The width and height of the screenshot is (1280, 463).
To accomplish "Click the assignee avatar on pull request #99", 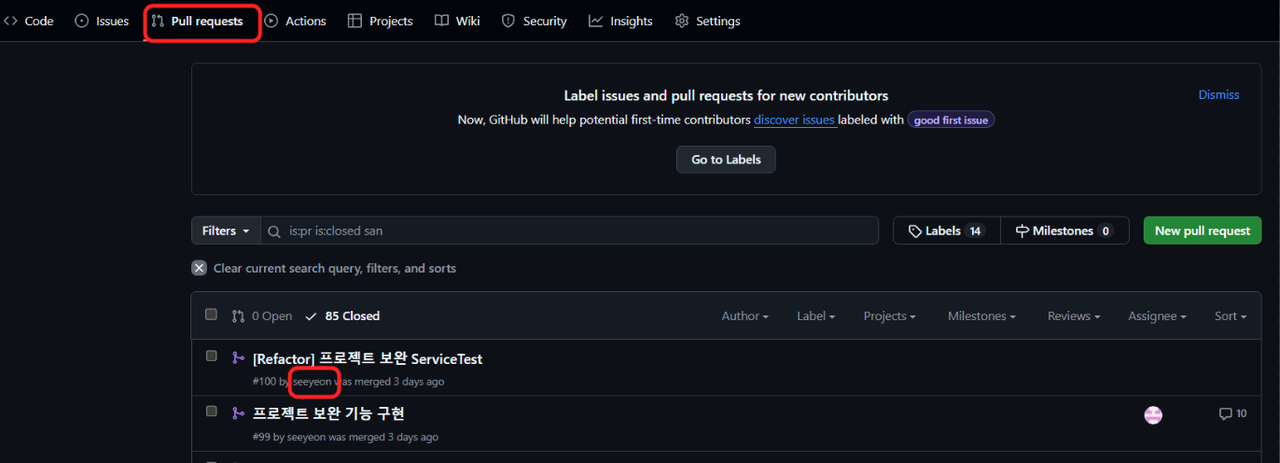I will coord(1153,415).
